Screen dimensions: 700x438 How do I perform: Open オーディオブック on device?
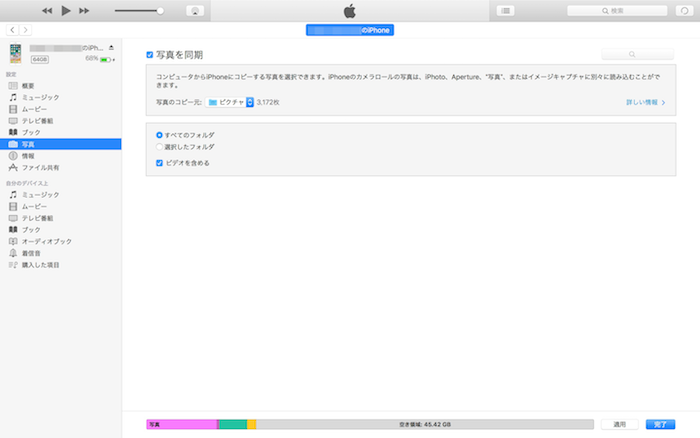click(61, 241)
